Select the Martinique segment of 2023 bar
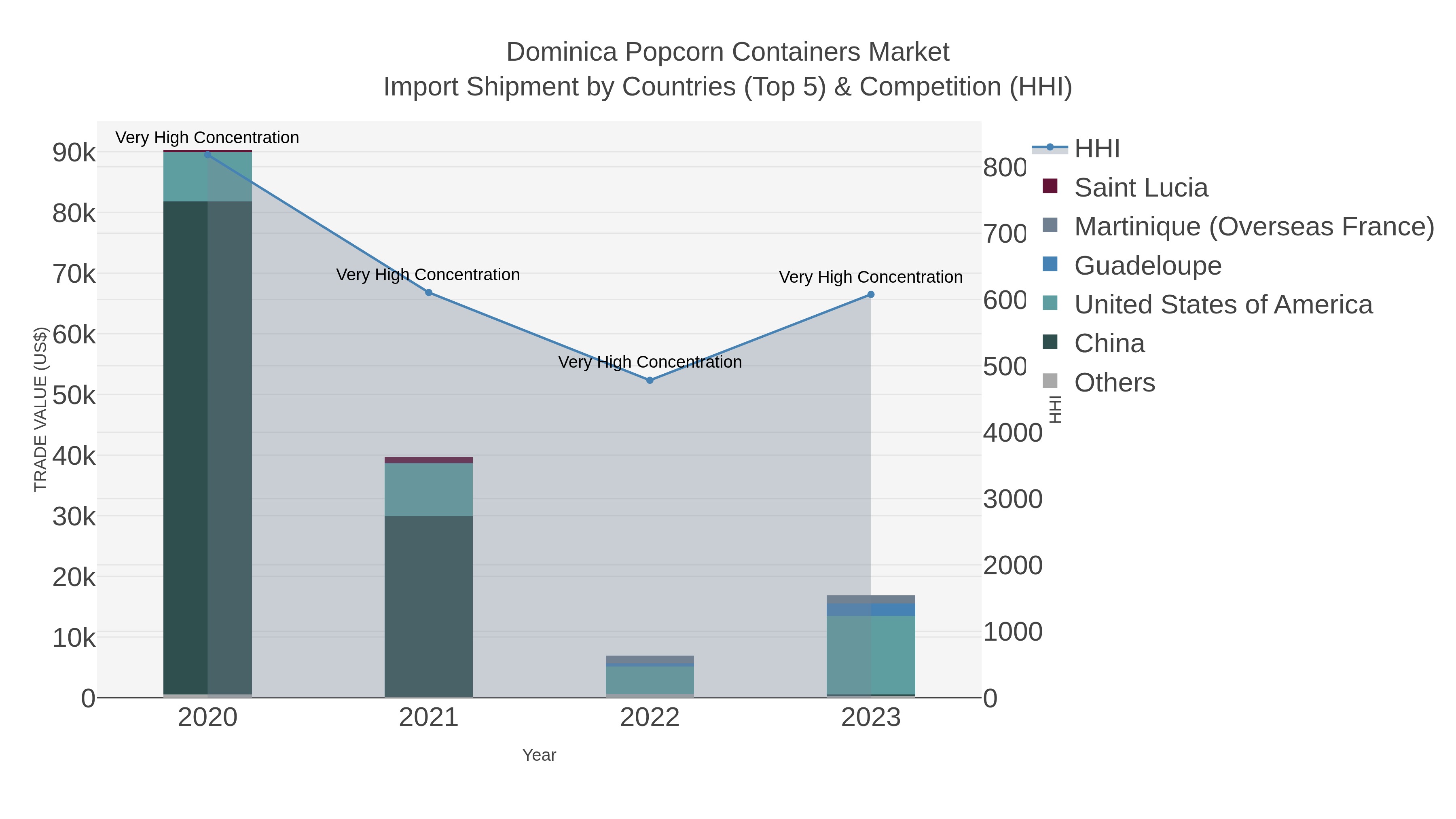 coord(871,599)
